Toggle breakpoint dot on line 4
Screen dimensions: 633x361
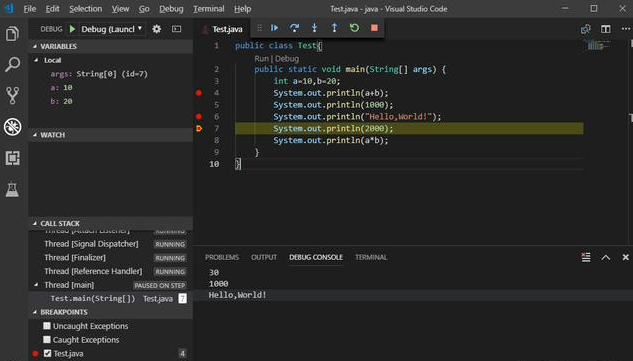pos(199,93)
